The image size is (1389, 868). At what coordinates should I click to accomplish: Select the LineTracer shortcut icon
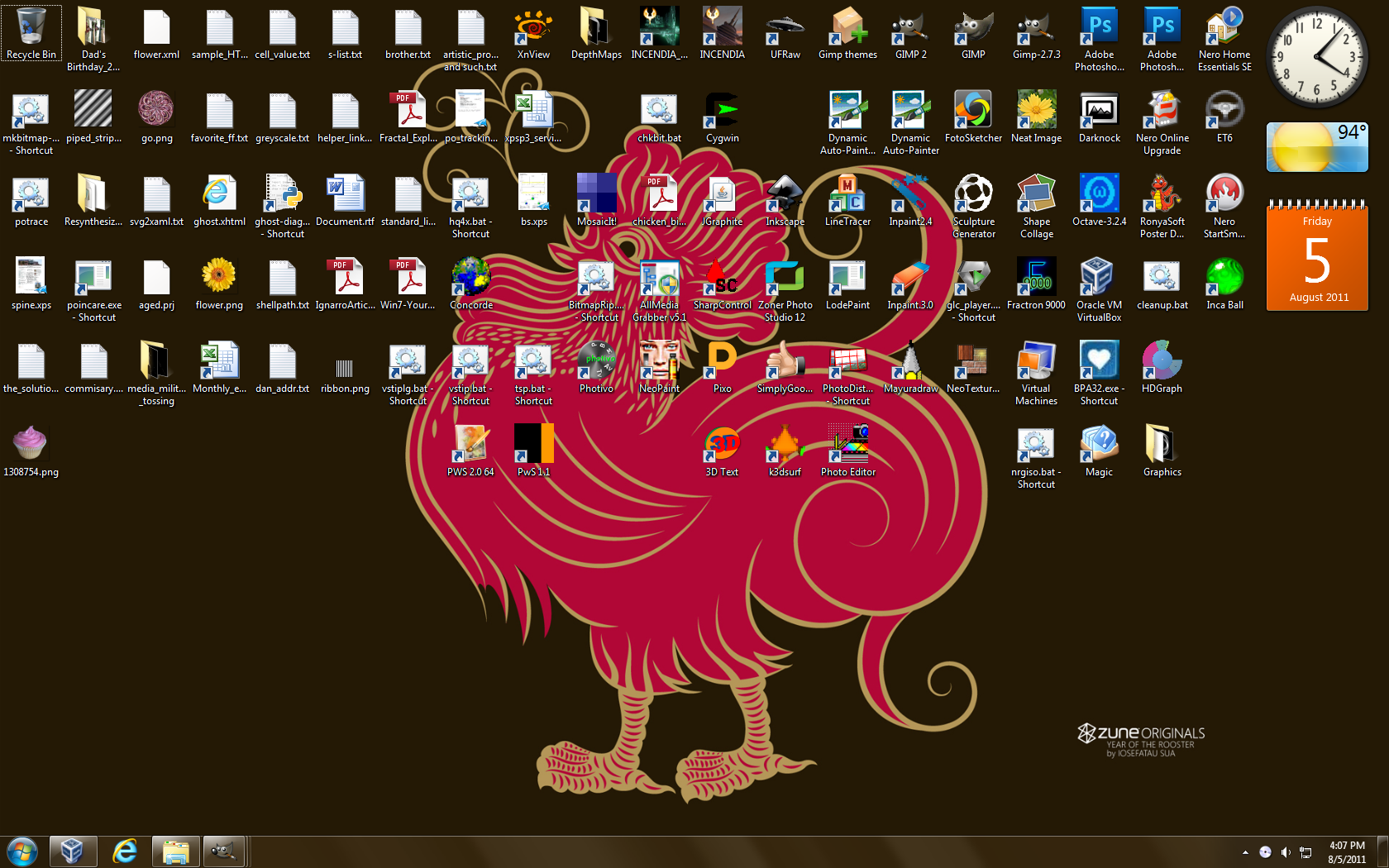click(847, 200)
